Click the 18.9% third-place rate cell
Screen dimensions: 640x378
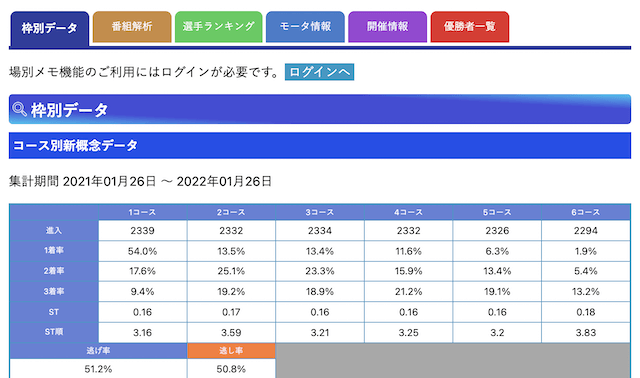coord(320,291)
